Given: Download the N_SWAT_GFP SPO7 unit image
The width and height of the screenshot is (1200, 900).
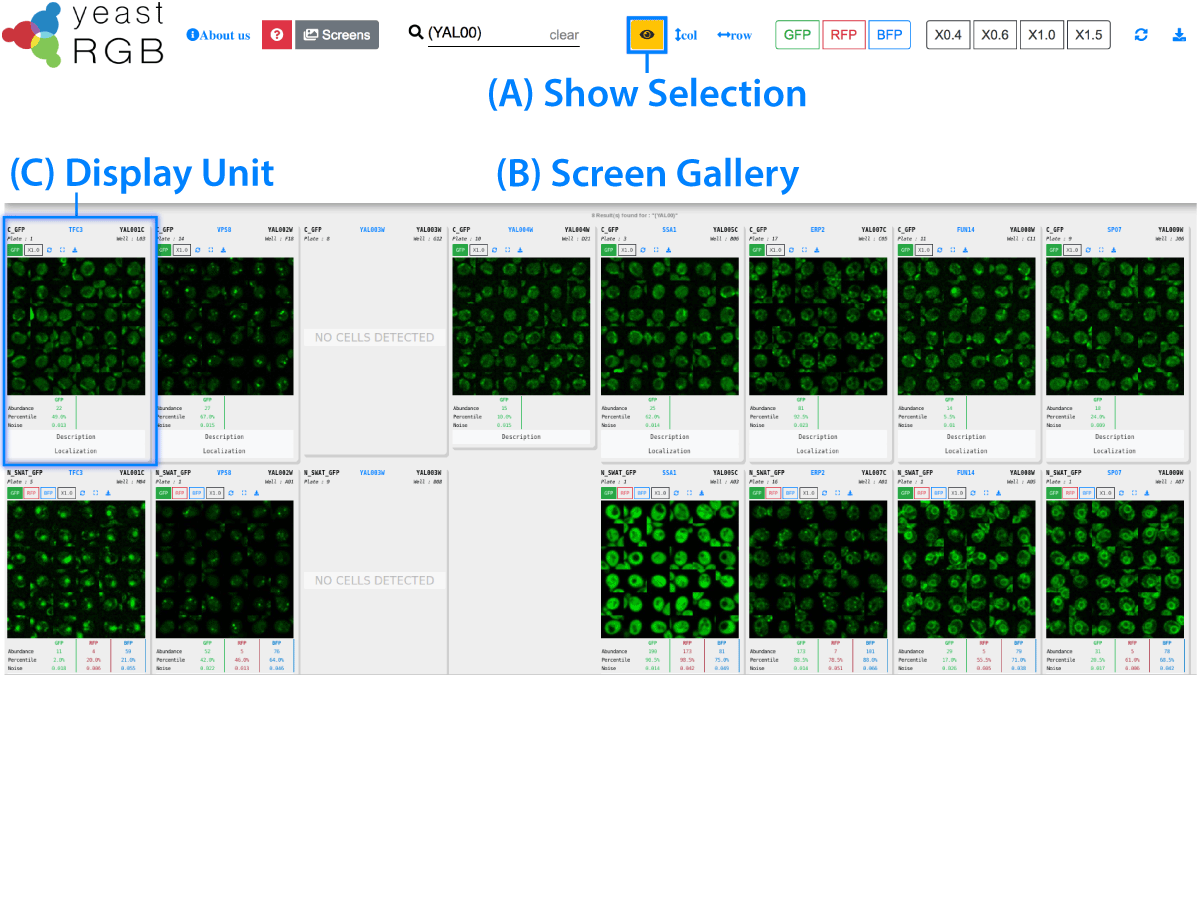Looking at the screenshot, I should coord(1146,493).
